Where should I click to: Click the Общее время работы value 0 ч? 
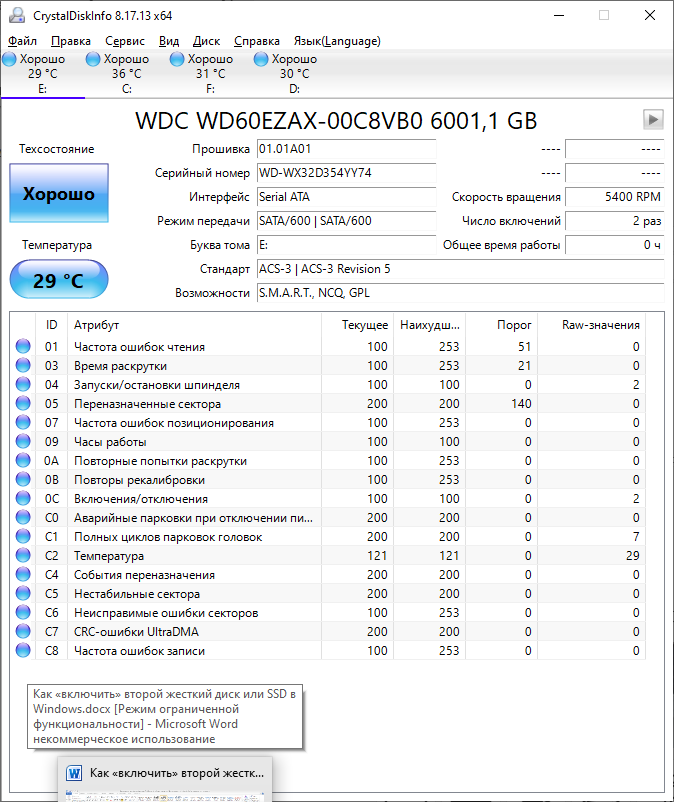614,245
